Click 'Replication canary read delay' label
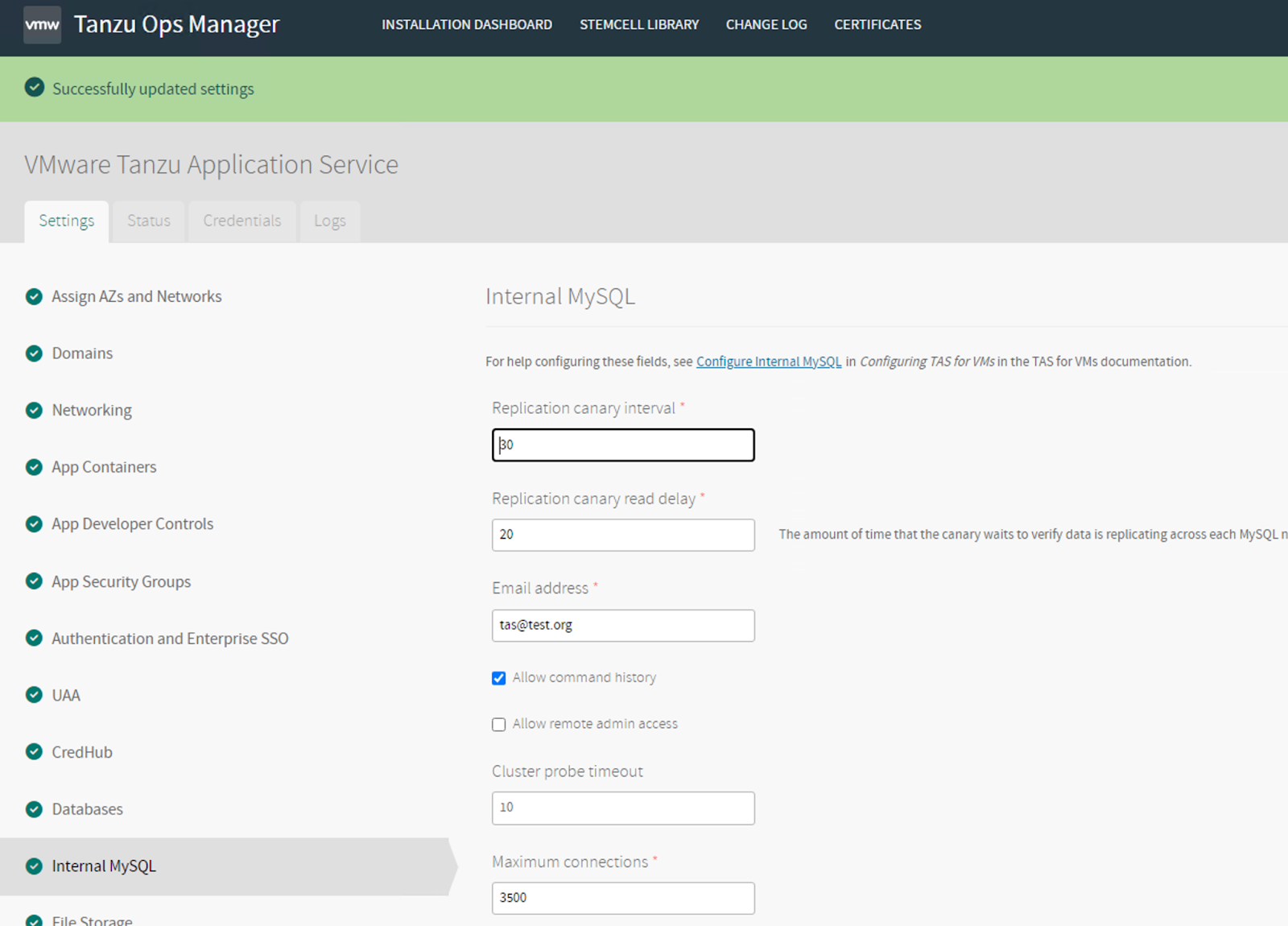This screenshot has width=1288, height=926. point(594,499)
